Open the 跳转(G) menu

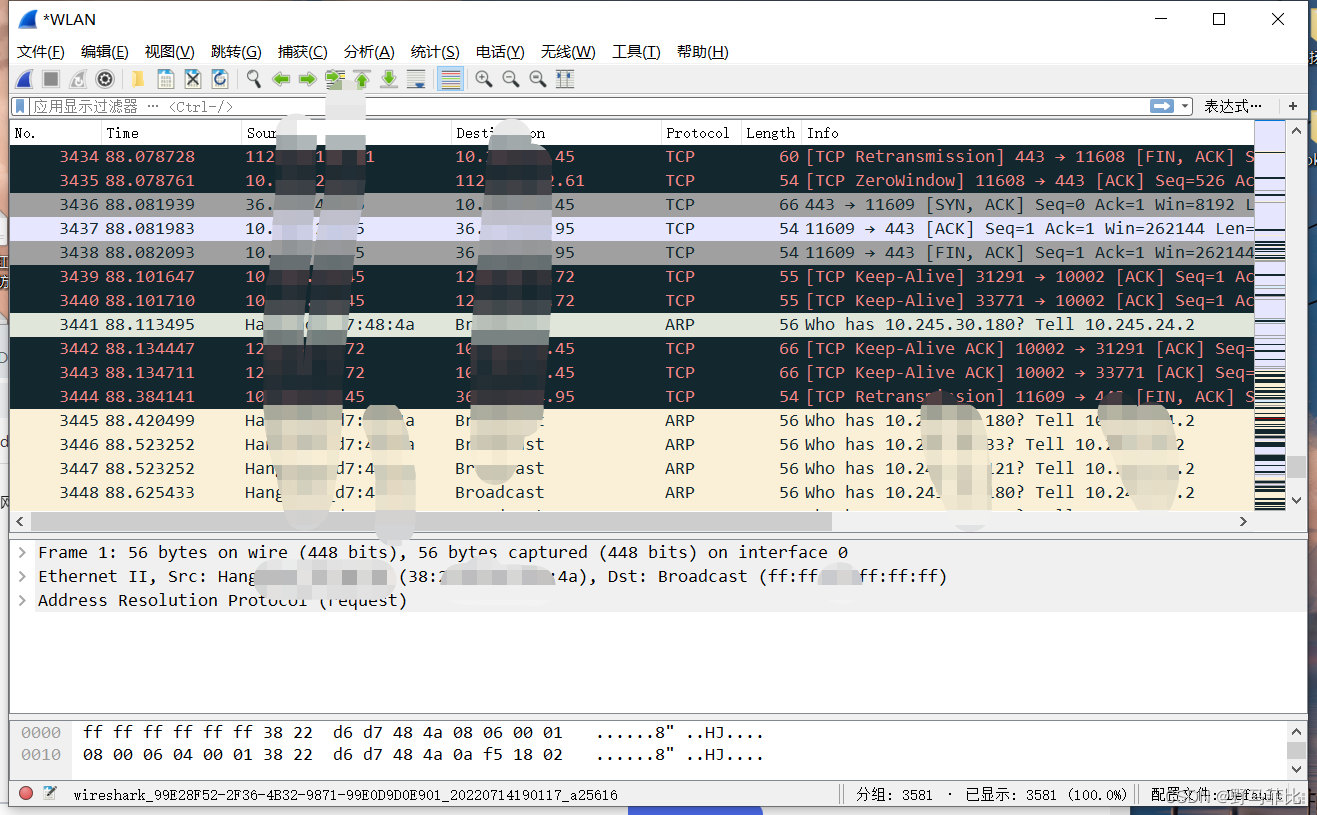tap(236, 52)
